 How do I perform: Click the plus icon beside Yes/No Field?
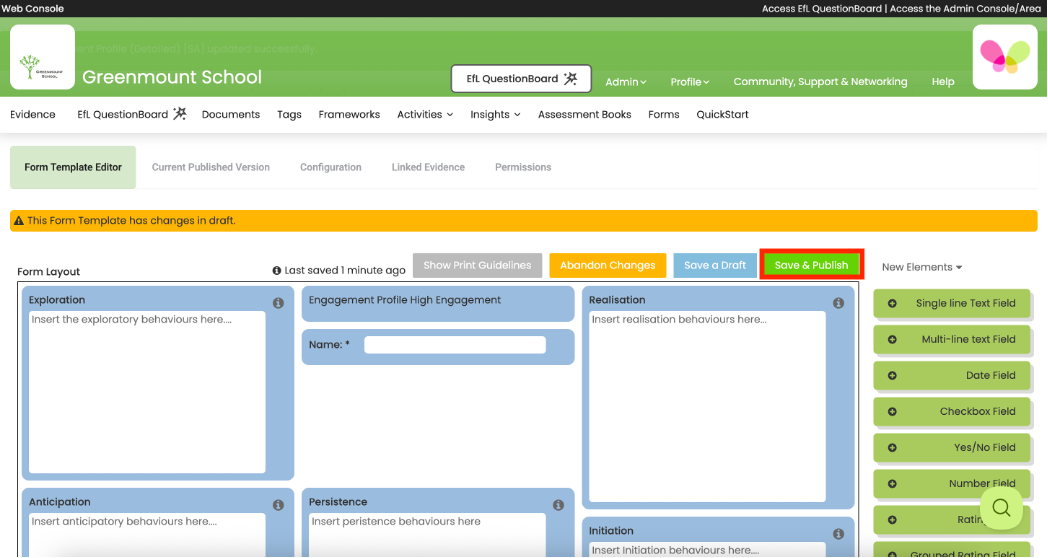[x=892, y=448]
